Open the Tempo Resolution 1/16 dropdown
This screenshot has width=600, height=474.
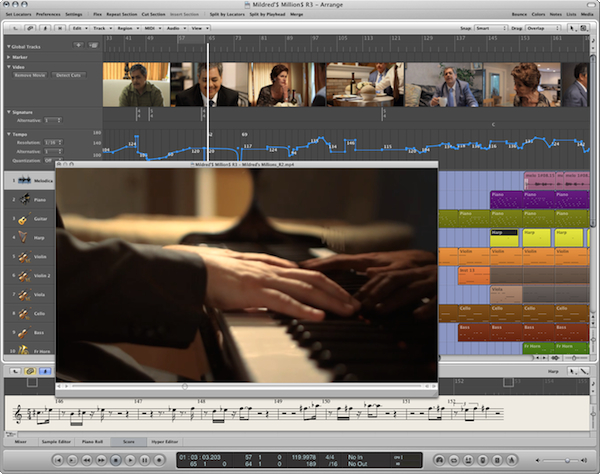(x=53, y=142)
